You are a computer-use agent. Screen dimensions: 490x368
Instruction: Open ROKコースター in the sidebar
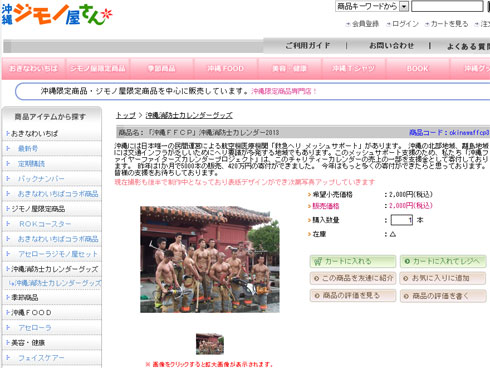45,224
